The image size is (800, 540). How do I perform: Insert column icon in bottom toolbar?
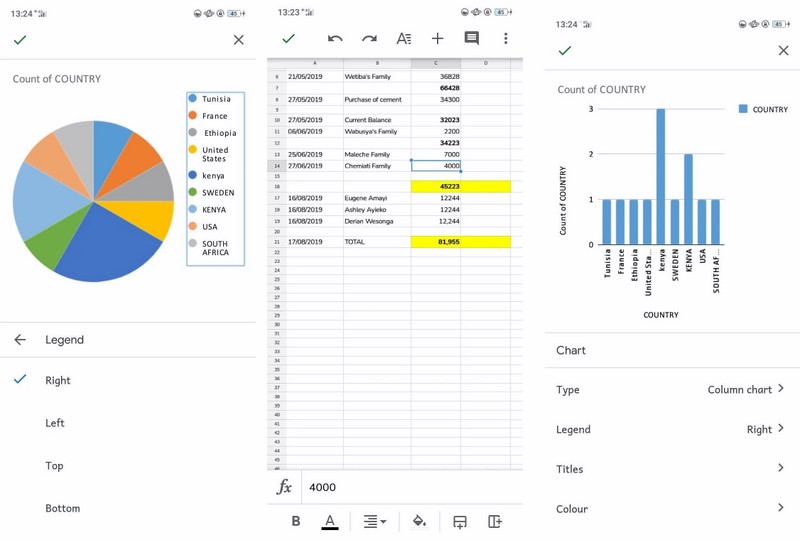coord(495,521)
